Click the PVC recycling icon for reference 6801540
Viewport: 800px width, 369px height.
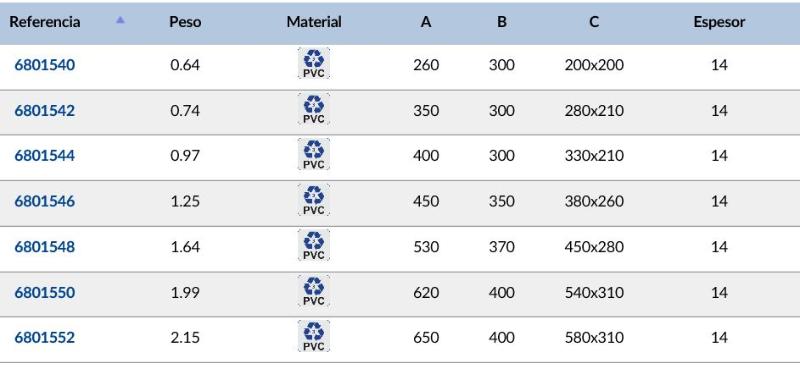(x=314, y=63)
